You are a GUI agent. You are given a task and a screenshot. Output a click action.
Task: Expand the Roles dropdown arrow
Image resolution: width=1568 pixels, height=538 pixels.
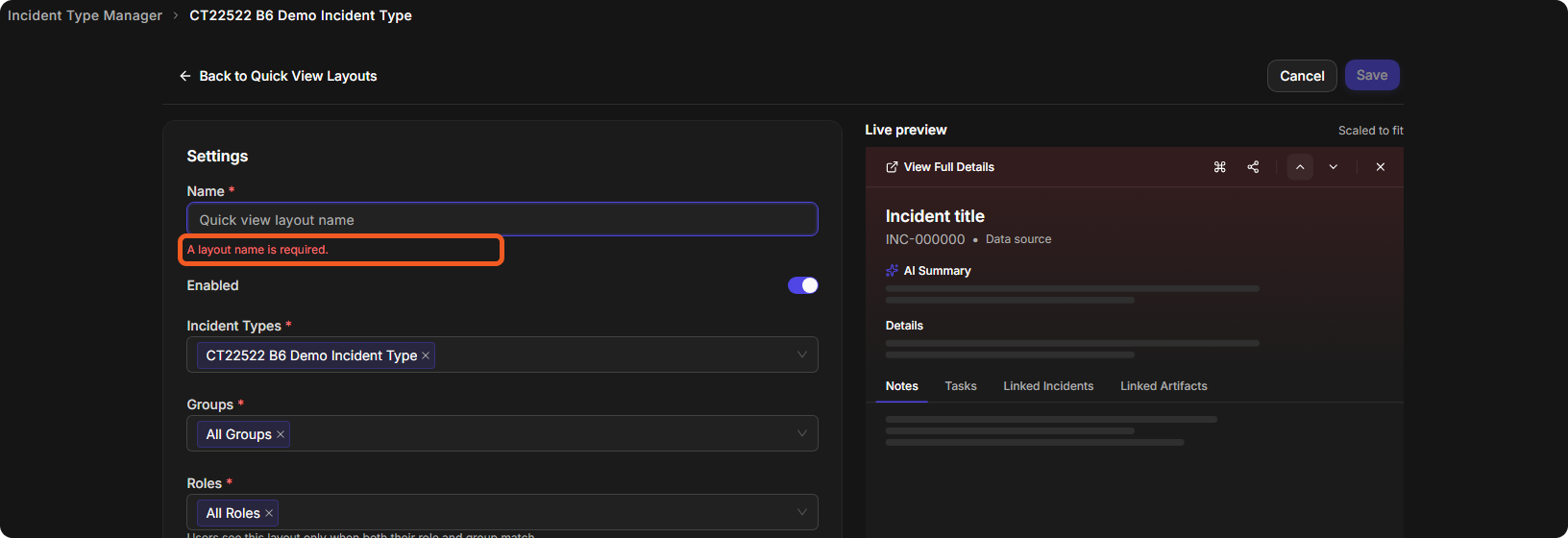tap(802, 512)
